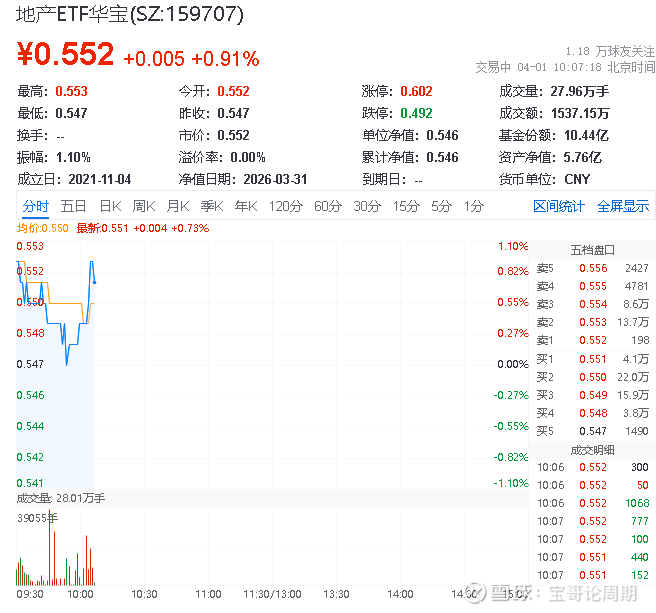The width and height of the screenshot is (656, 613).
Task: Select the 30分 interval tab
Action: point(367,206)
